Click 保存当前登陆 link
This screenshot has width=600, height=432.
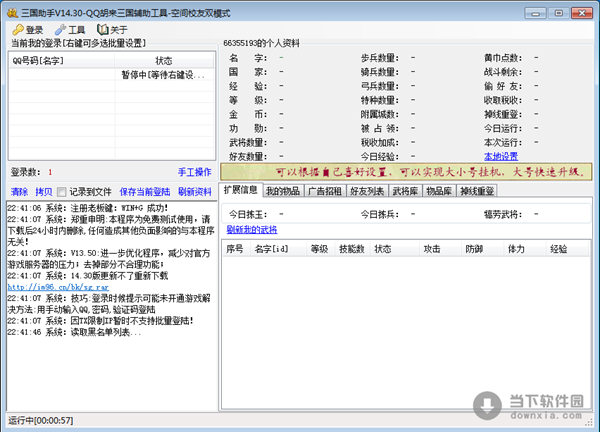tap(145, 192)
